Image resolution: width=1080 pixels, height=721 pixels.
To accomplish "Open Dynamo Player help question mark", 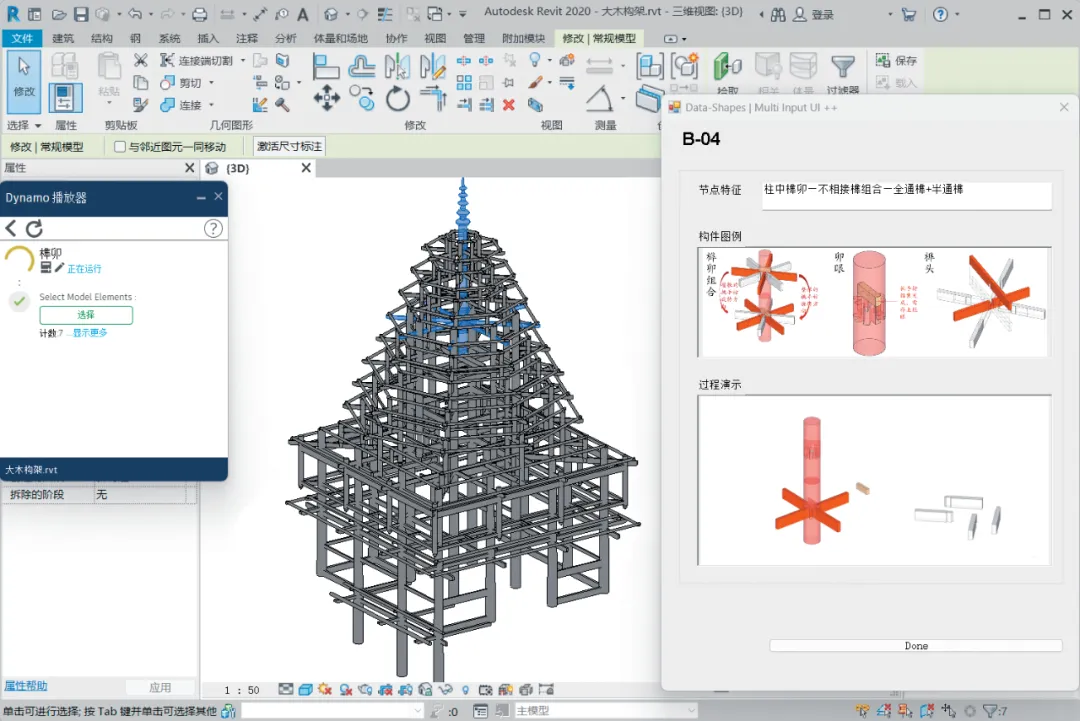I will click(214, 229).
